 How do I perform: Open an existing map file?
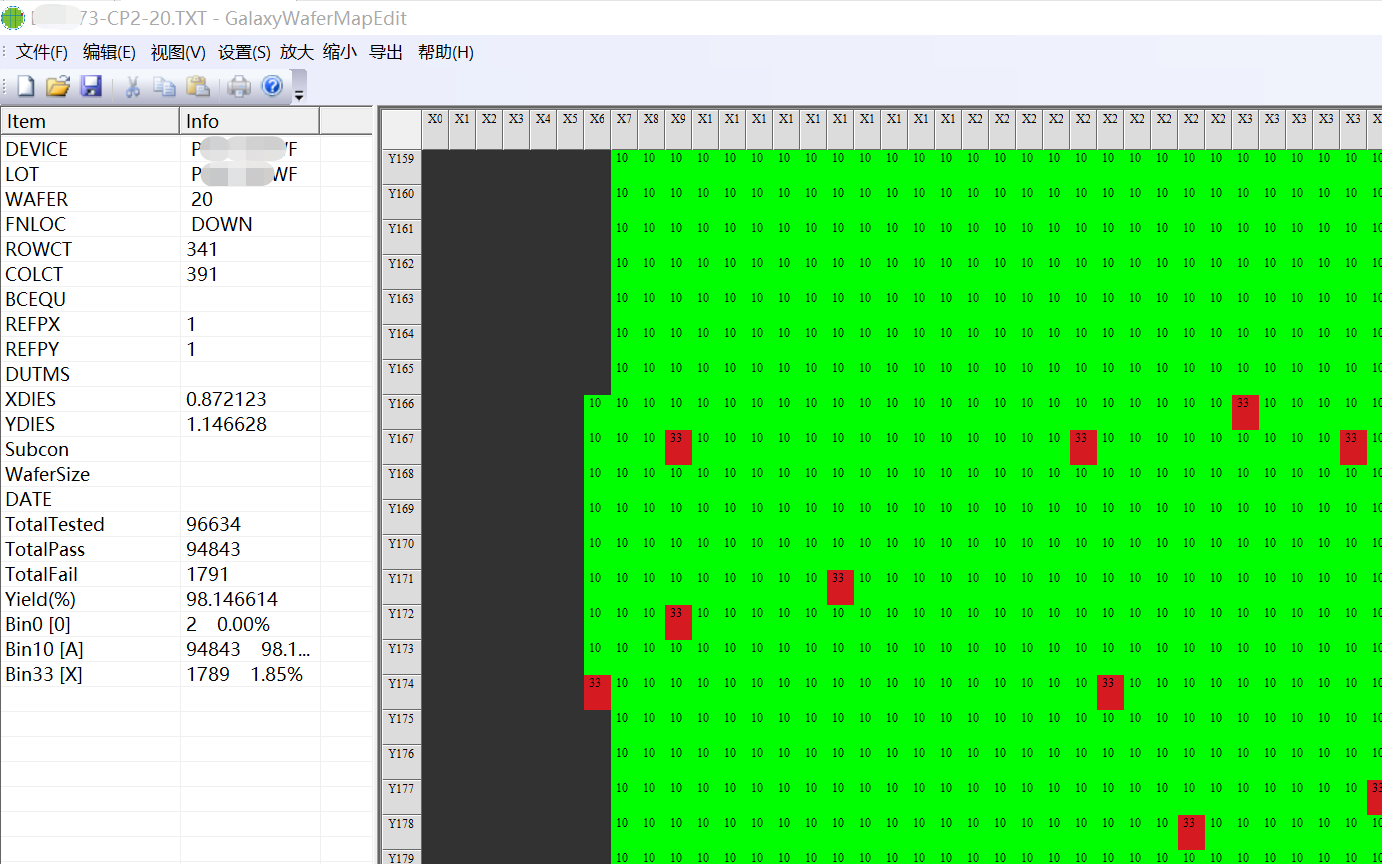tap(58, 86)
